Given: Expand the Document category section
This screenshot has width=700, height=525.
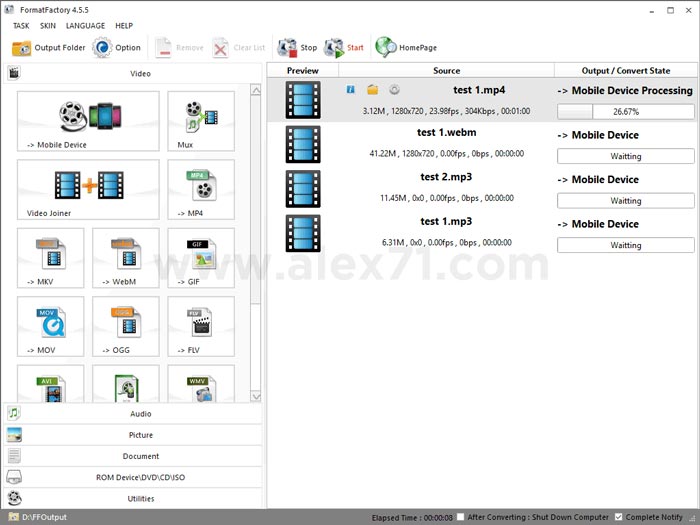Looking at the screenshot, I should pyautogui.click(x=133, y=456).
